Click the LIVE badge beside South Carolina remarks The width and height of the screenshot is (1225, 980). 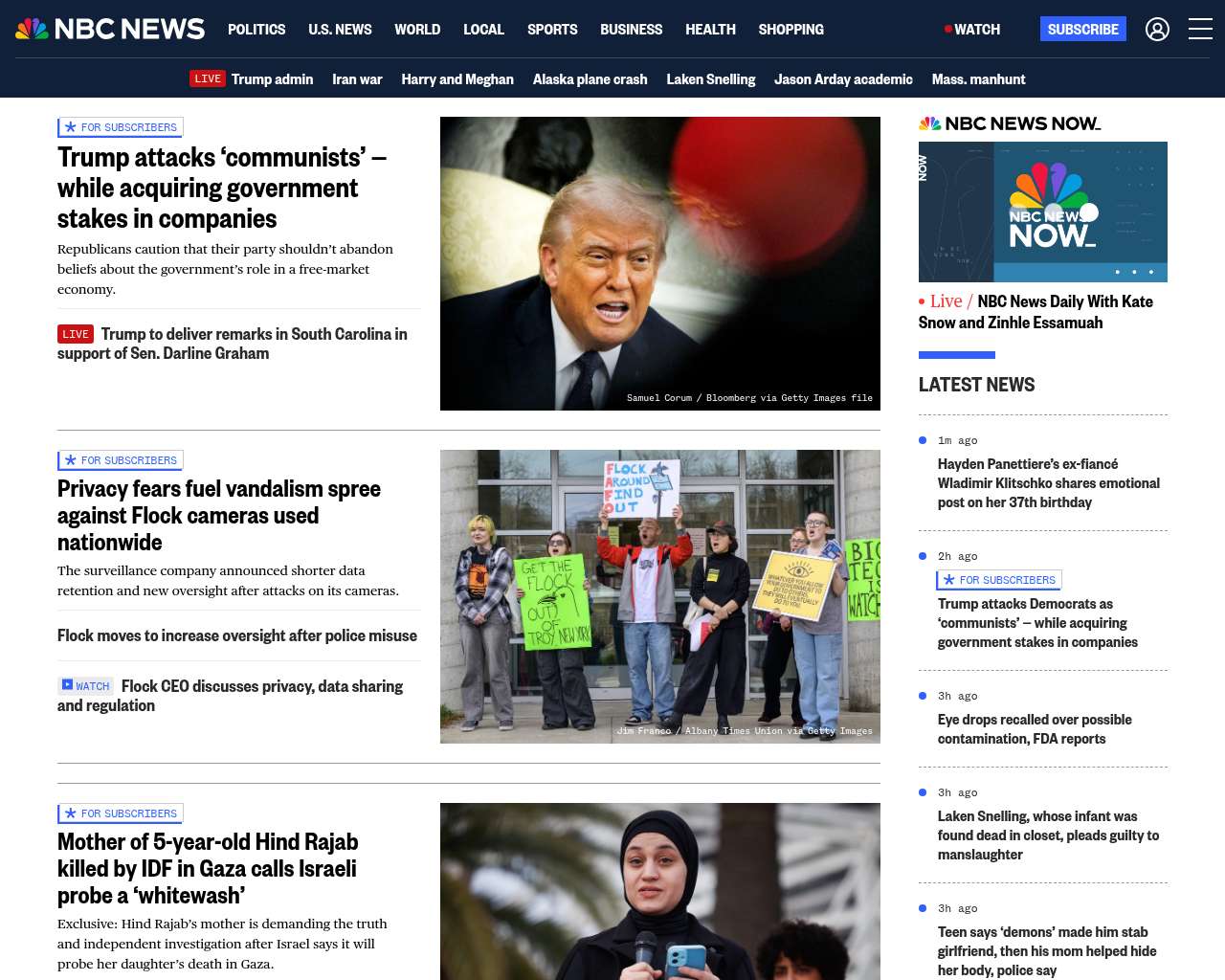click(76, 334)
